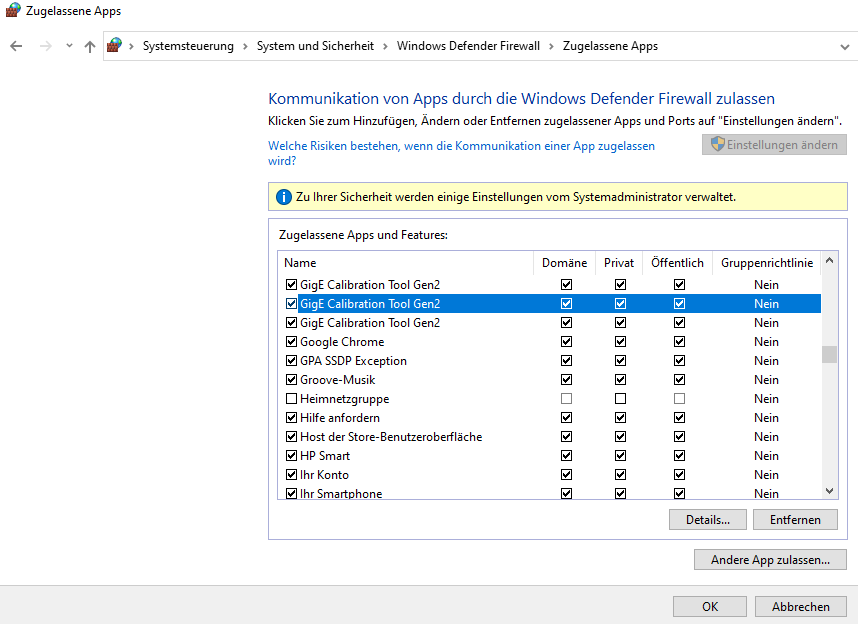Click the scroll down arrow in the apps list
The image size is (858, 624).
(x=829, y=491)
